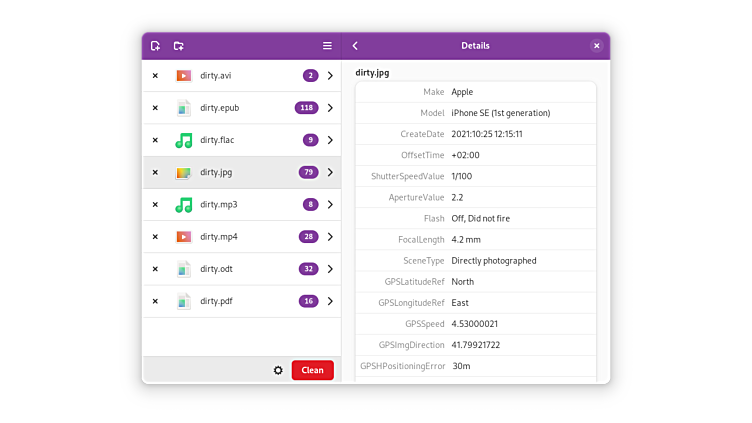Image resolution: width=752 pixels, height=423 pixels.
Task: Show metadata details for dirty.mp3 via chevron
Action: click(330, 205)
